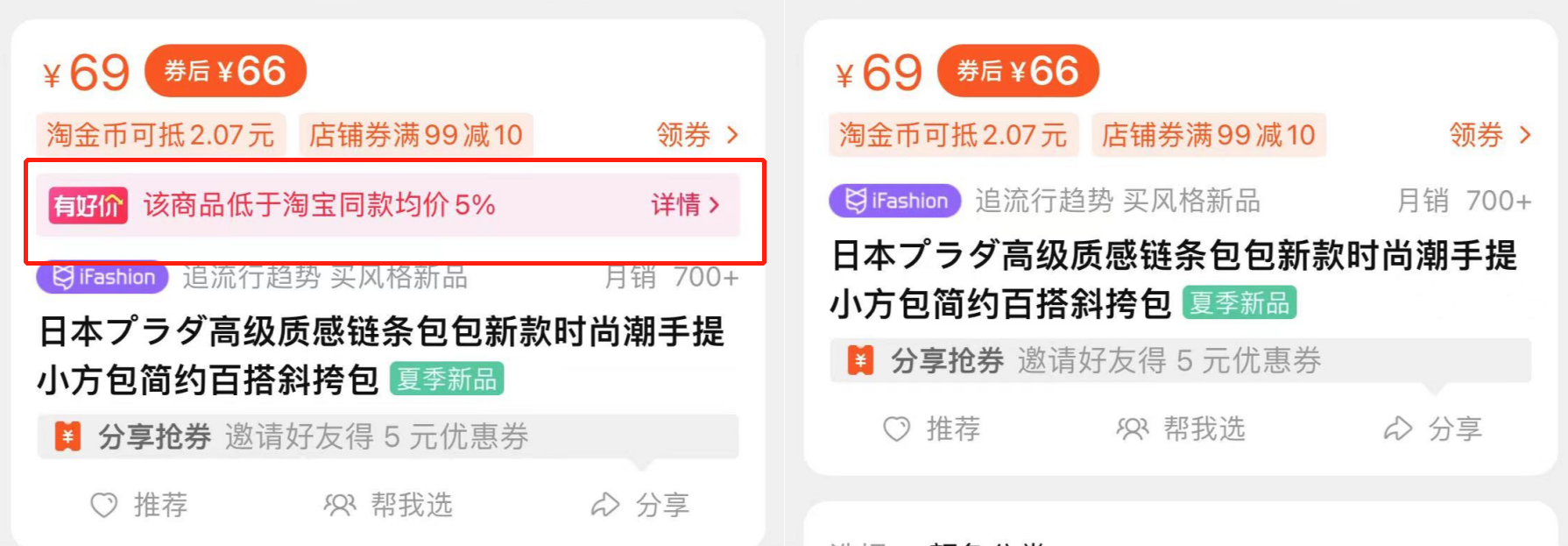
Task: Expand 详情 details of the 有好价 banner
Action: 685,205
